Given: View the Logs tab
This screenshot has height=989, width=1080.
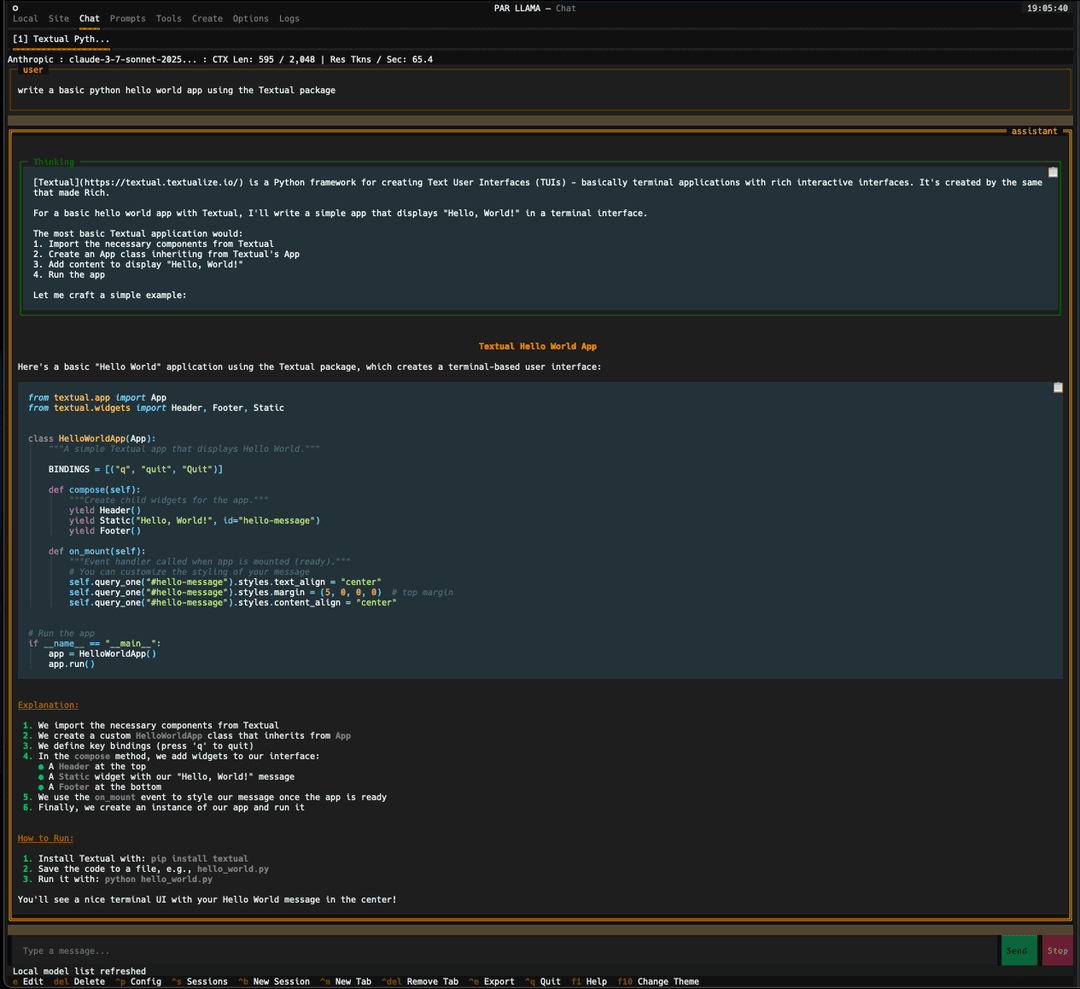Looking at the screenshot, I should (289, 19).
